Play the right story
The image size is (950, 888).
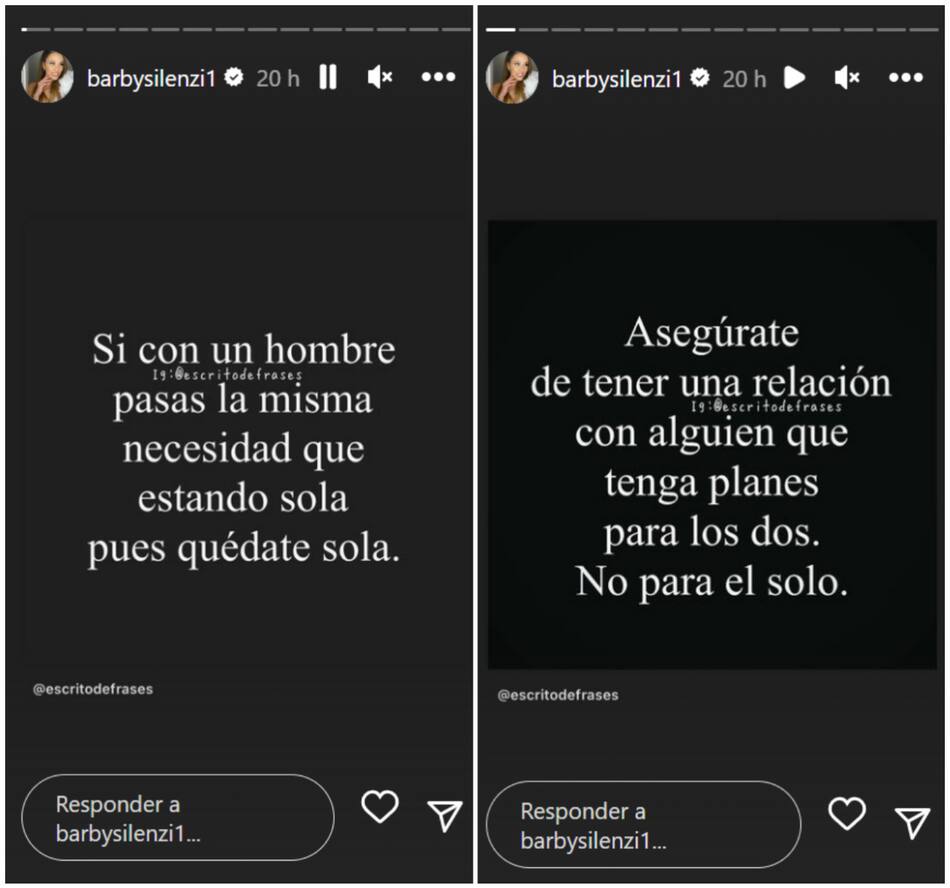point(794,78)
